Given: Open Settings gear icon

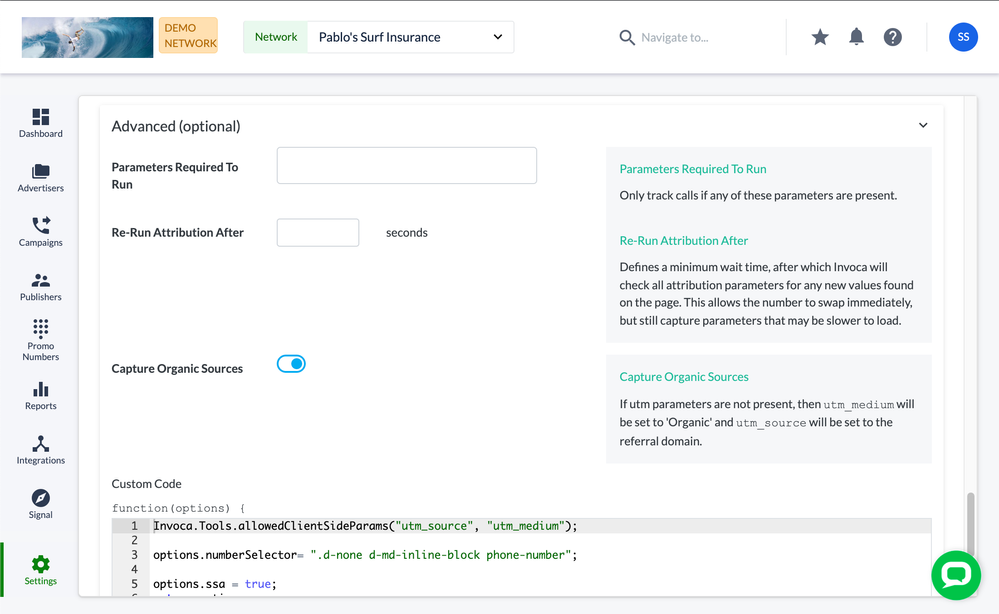Looking at the screenshot, I should point(41,564).
